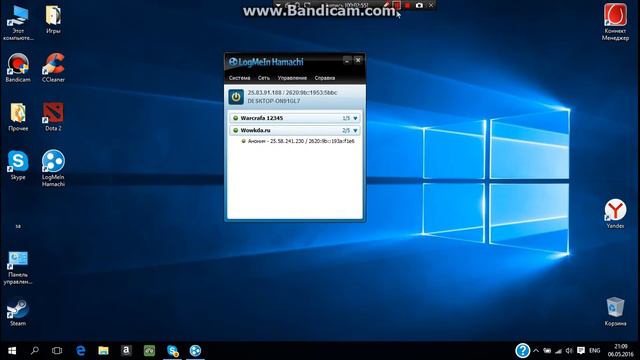Open the Справка menu in Hamachi
Screen dimensions: 640x360
pyautogui.click(x=325, y=78)
